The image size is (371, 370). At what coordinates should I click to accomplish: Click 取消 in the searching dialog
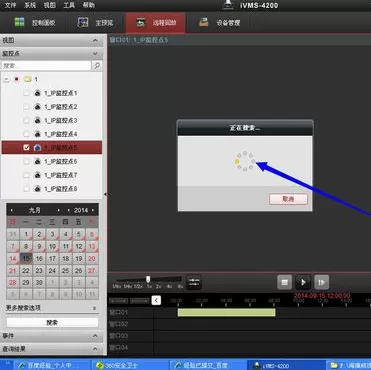[x=288, y=199]
